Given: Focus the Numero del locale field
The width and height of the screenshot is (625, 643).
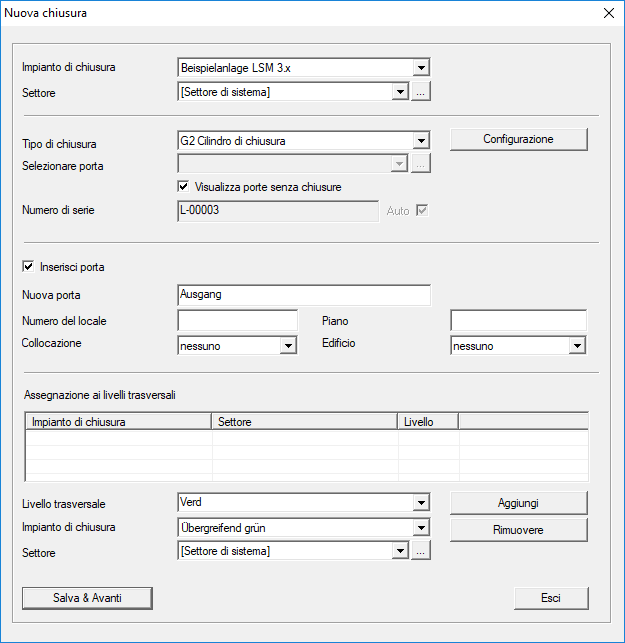Looking at the screenshot, I should (x=238, y=320).
